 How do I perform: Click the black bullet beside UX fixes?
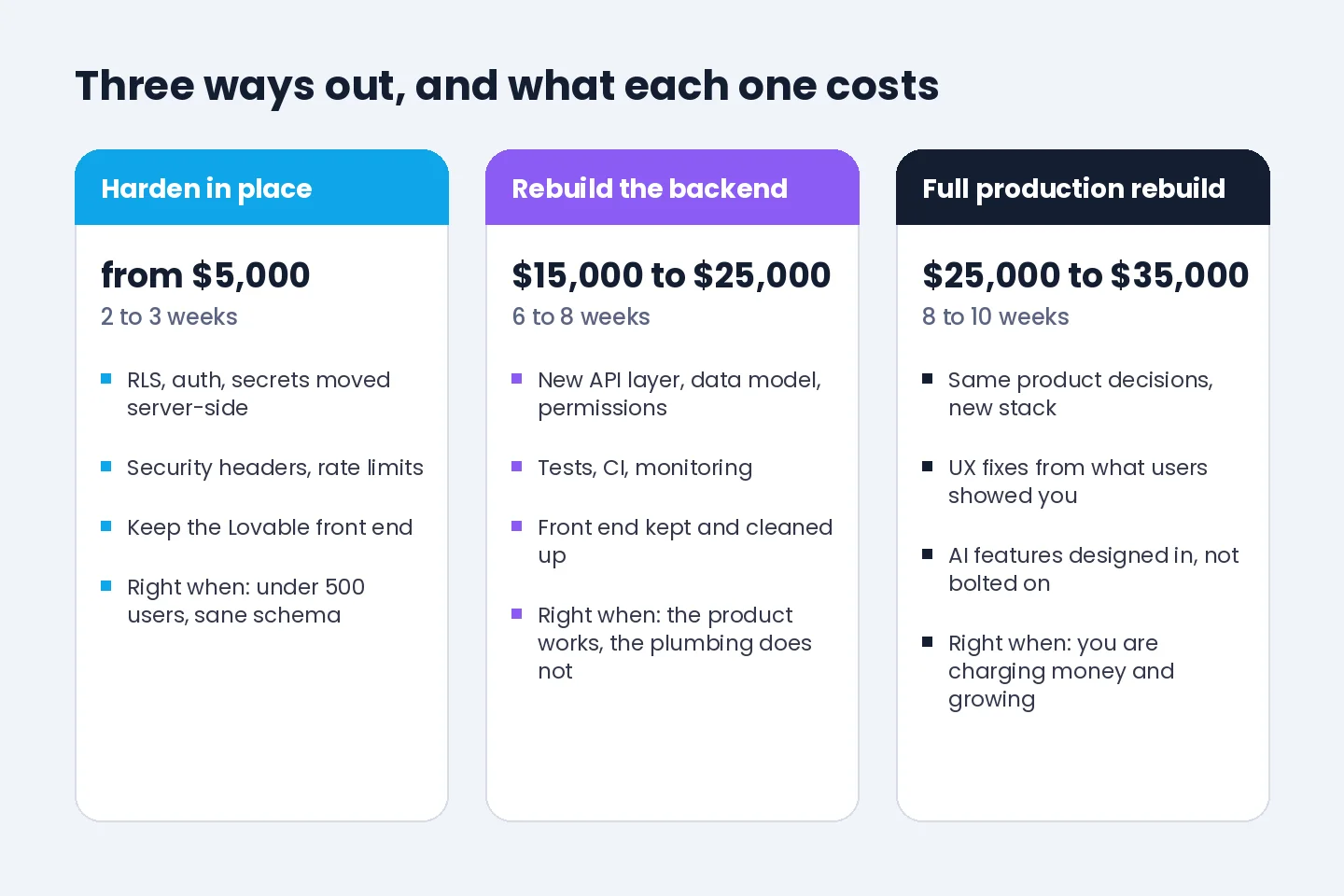pyautogui.click(x=928, y=467)
